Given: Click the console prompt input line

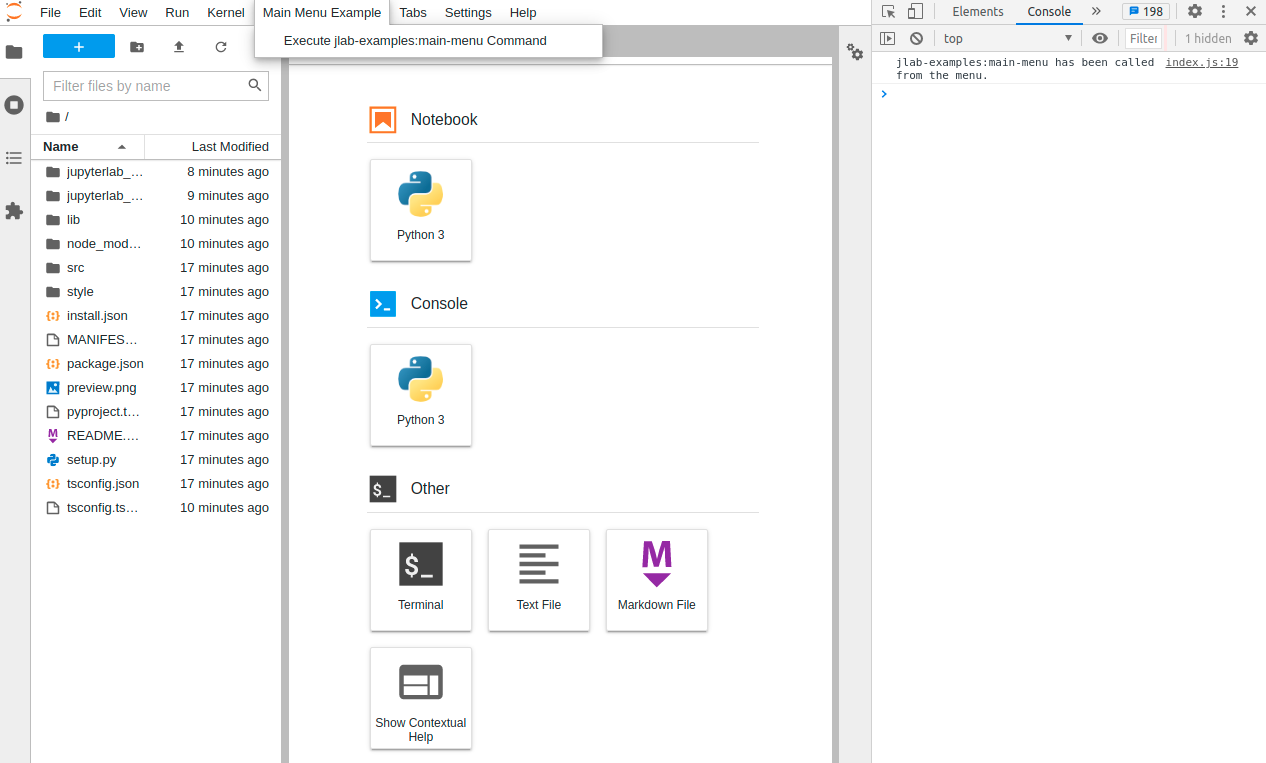Looking at the screenshot, I should pyautogui.click(x=1074, y=94).
